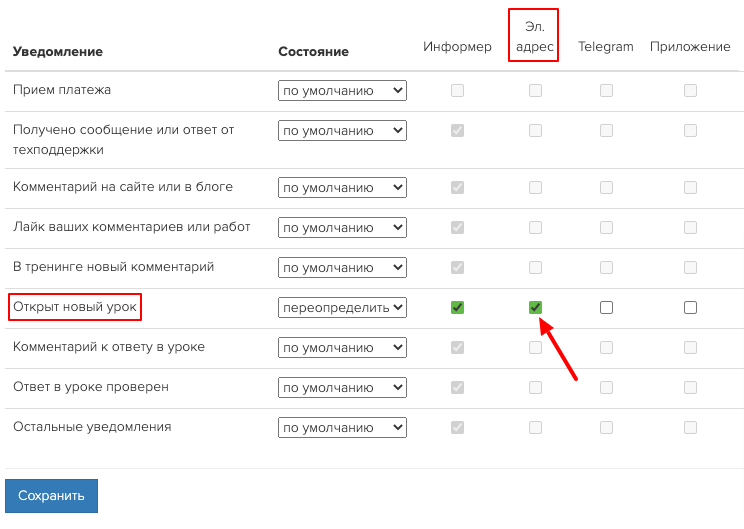Enable Приложение for Открыт новый урок
The image size is (744, 529).
pyautogui.click(x=690, y=307)
